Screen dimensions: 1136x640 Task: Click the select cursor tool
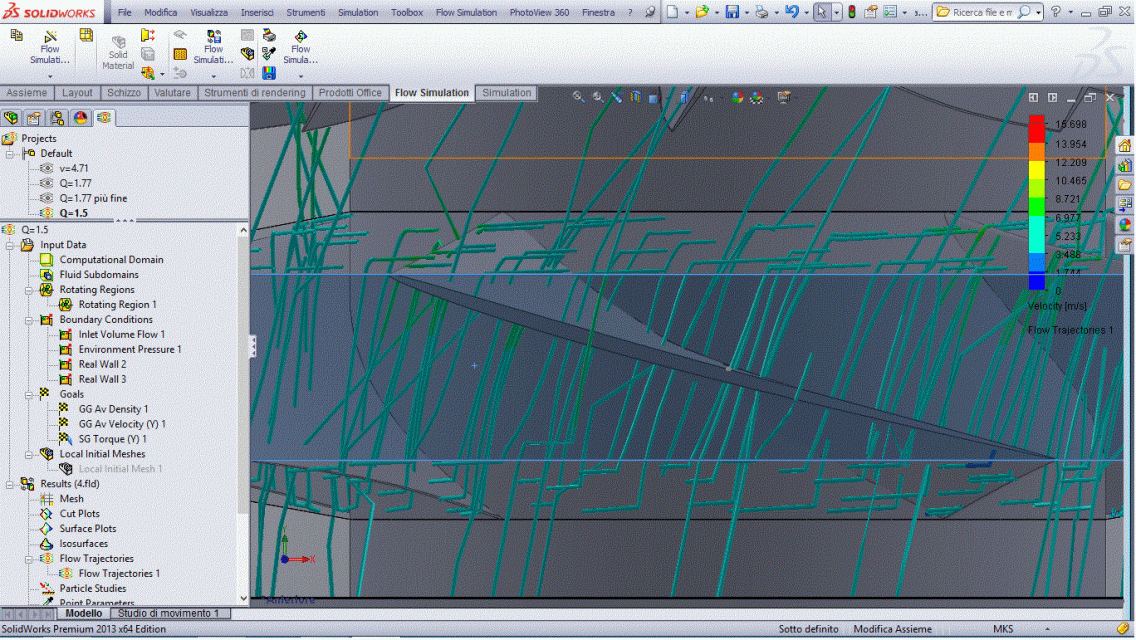822,12
